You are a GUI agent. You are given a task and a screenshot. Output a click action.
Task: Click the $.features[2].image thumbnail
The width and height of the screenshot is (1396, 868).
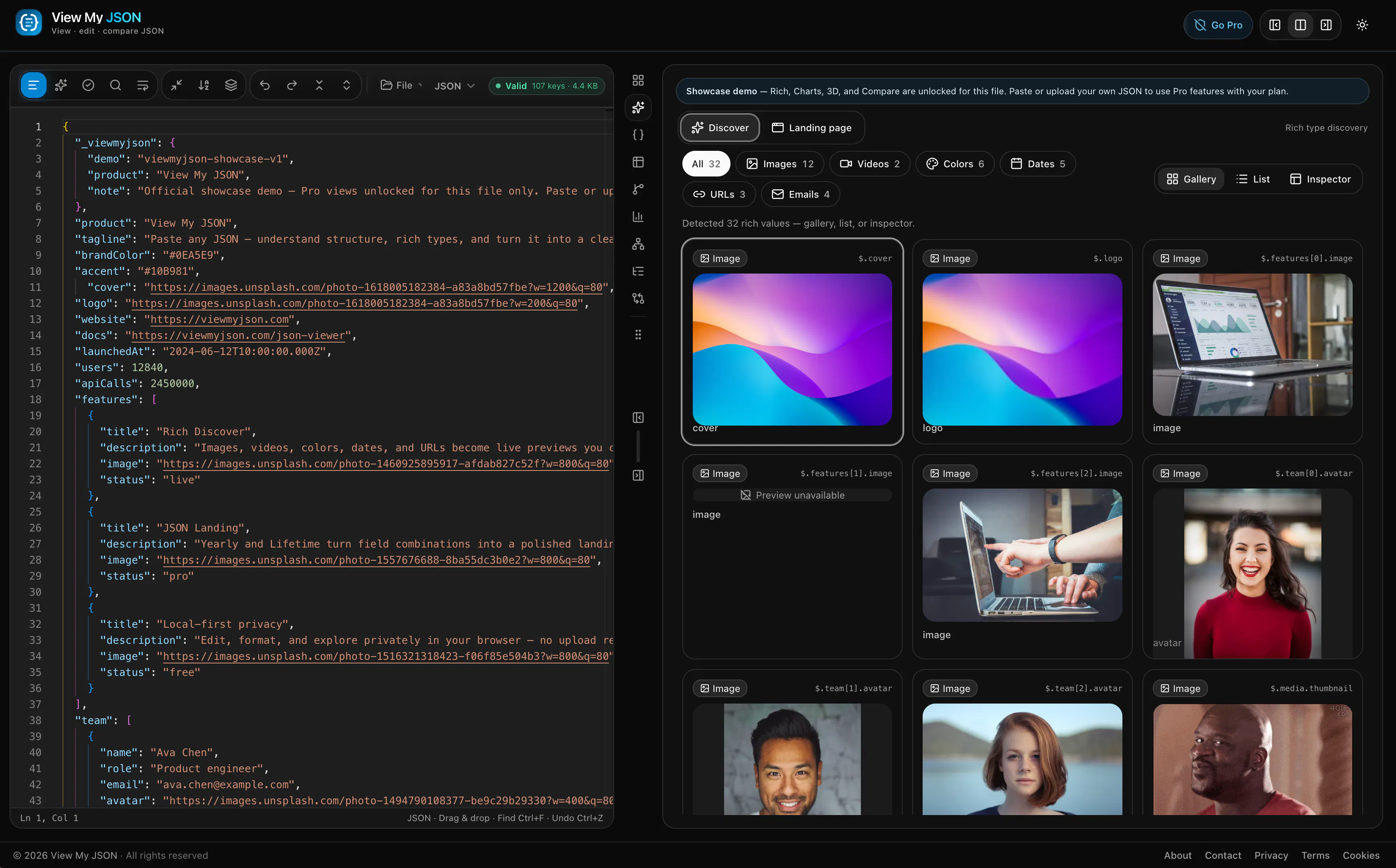coord(1022,555)
